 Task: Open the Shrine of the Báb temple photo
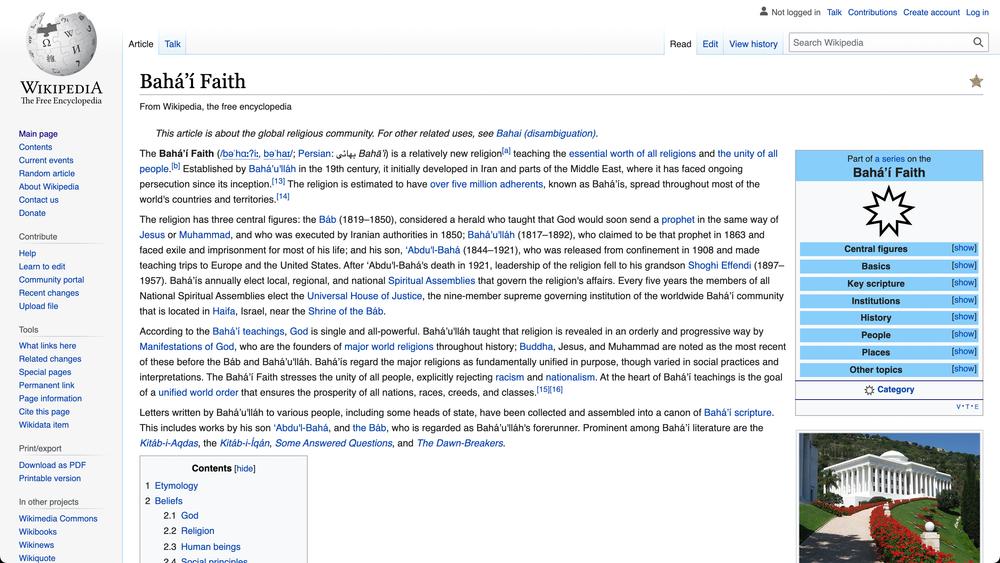[x=889, y=497]
